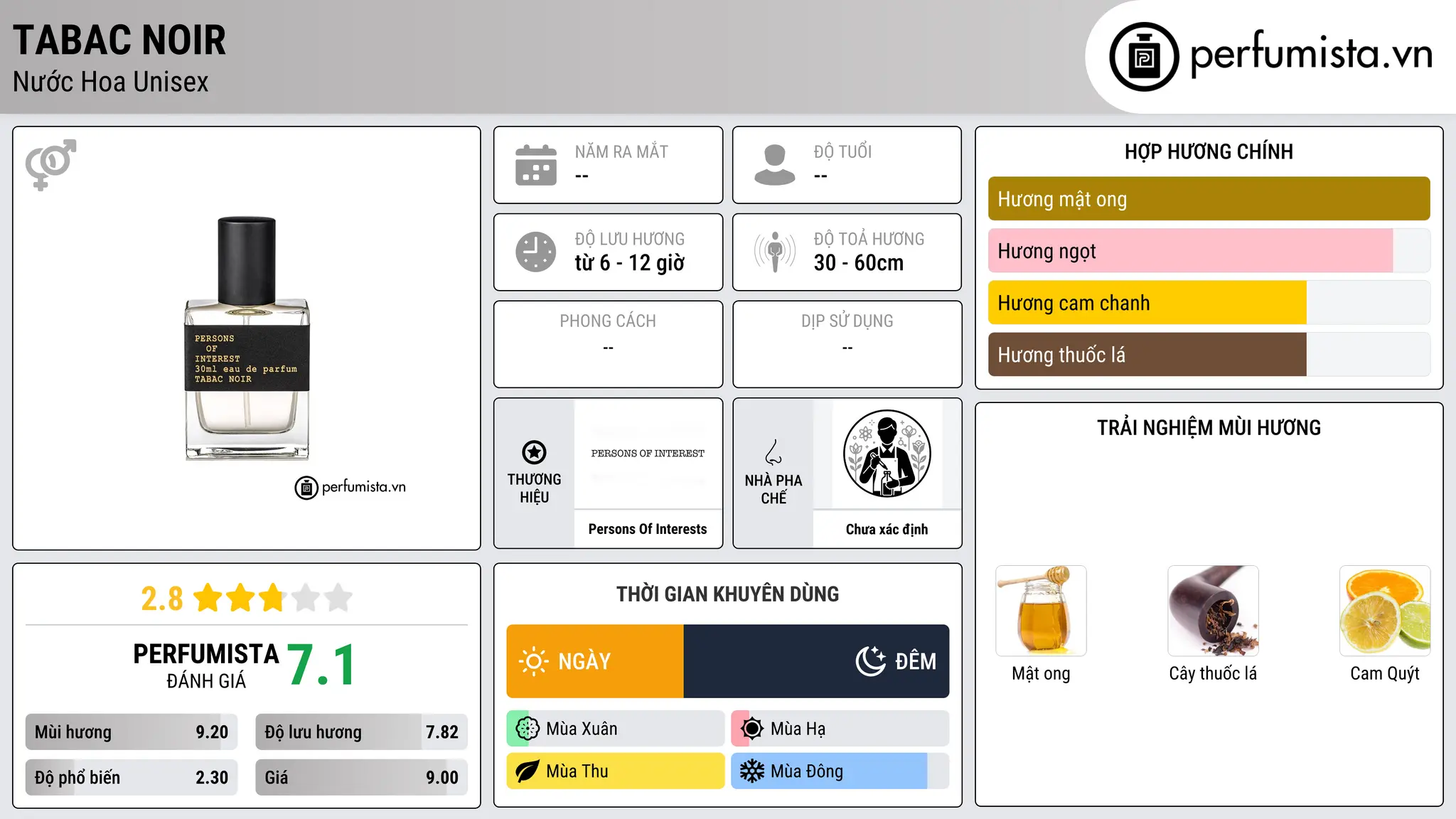Select the Hương thuốc lá accord bar
The width and height of the screenshot is (1456, 819).
pos(1209,355)
